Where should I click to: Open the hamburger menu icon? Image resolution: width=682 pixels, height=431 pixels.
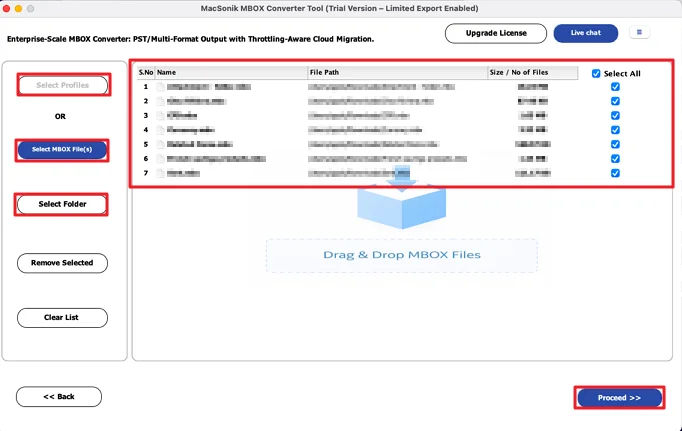[x=639, y=32]
